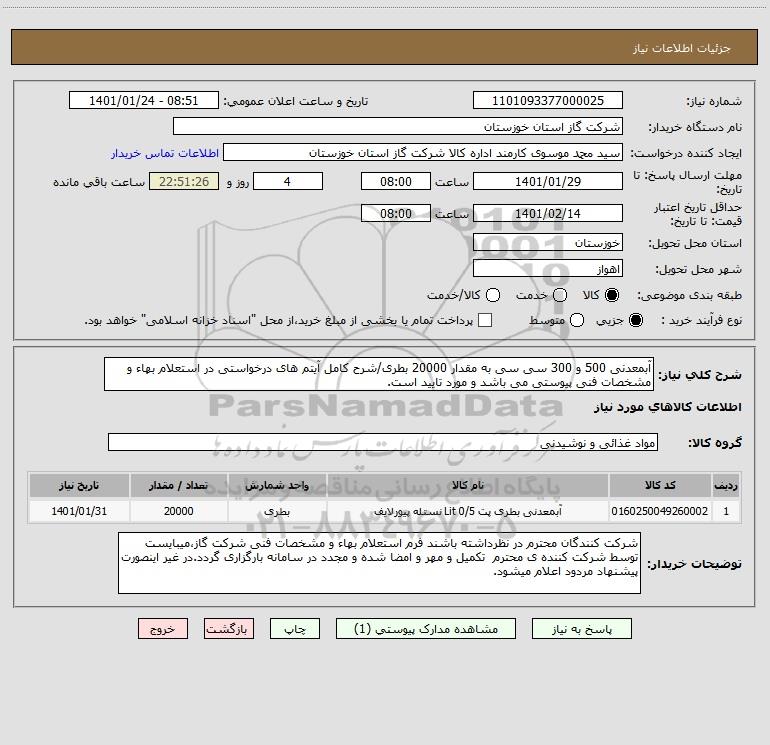Click remaining time field 22:51:26
770x745 pixels.
point(184,181)
